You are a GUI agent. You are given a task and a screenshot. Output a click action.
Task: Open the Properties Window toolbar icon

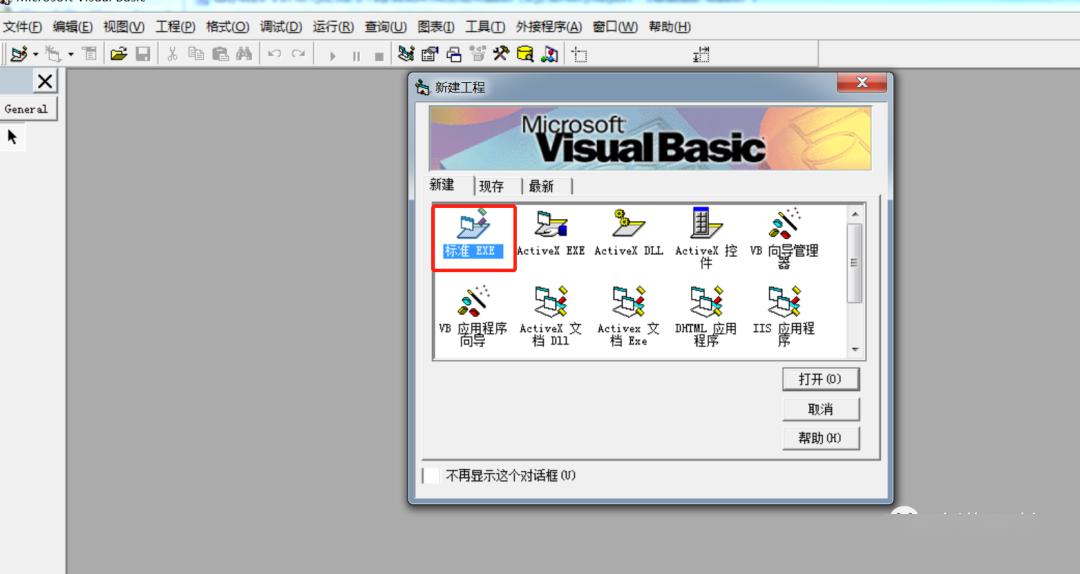[x=430, y=54]
